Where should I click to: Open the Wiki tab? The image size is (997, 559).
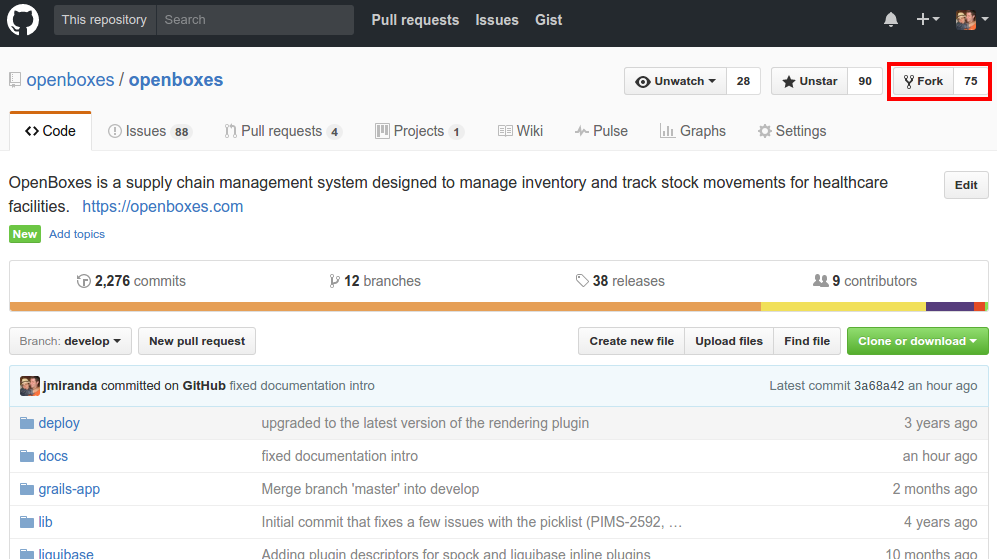pos(520,131)
